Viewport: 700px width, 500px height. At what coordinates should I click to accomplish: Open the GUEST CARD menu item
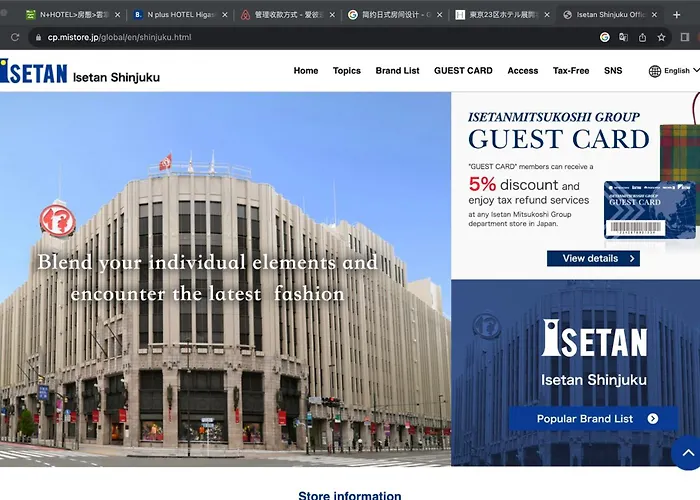[463, 71]
